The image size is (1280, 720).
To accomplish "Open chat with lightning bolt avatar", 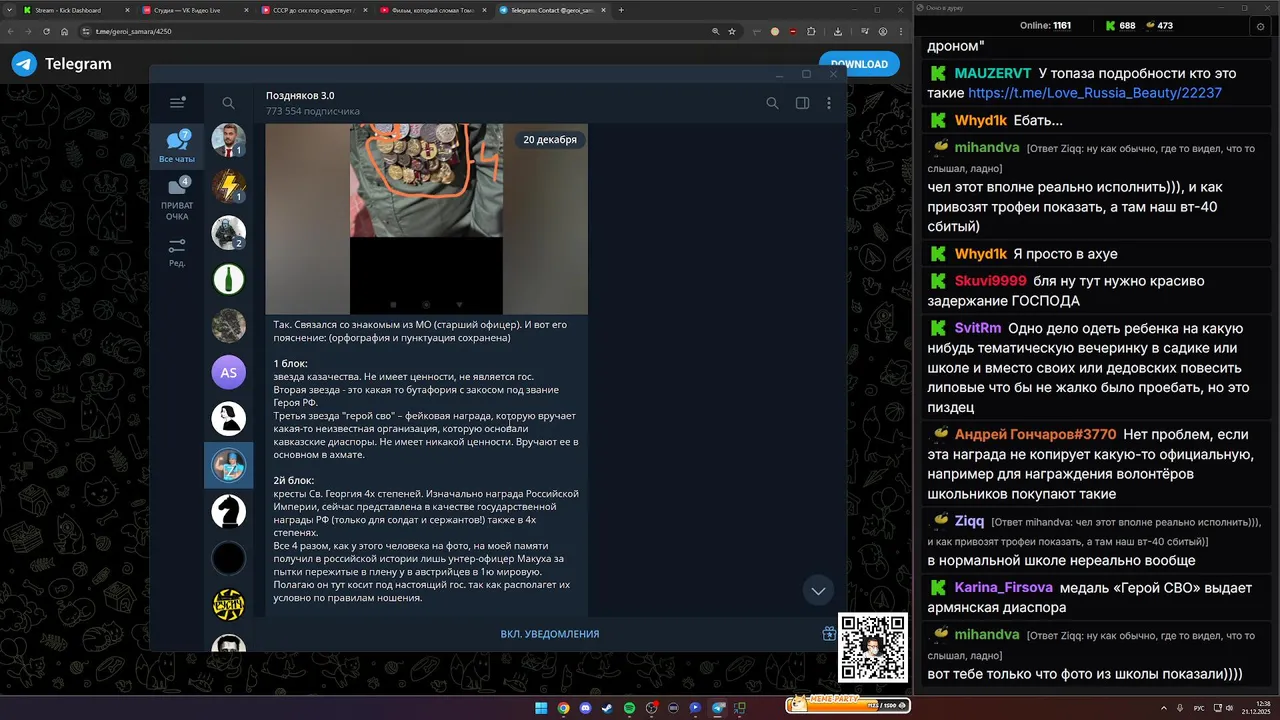I will pos(229,186).
